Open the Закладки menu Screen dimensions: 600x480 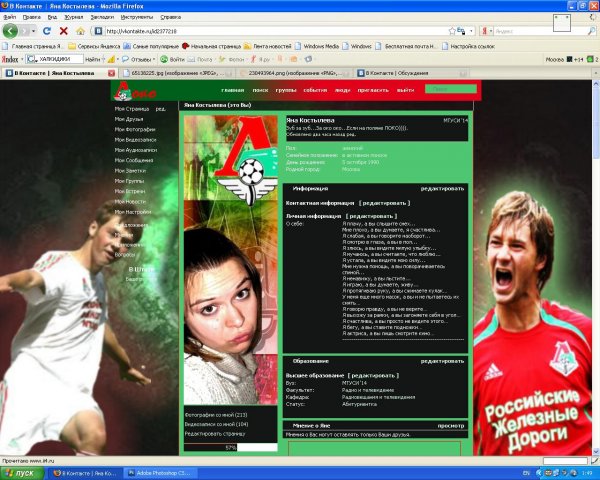click(x=102, y=17)
